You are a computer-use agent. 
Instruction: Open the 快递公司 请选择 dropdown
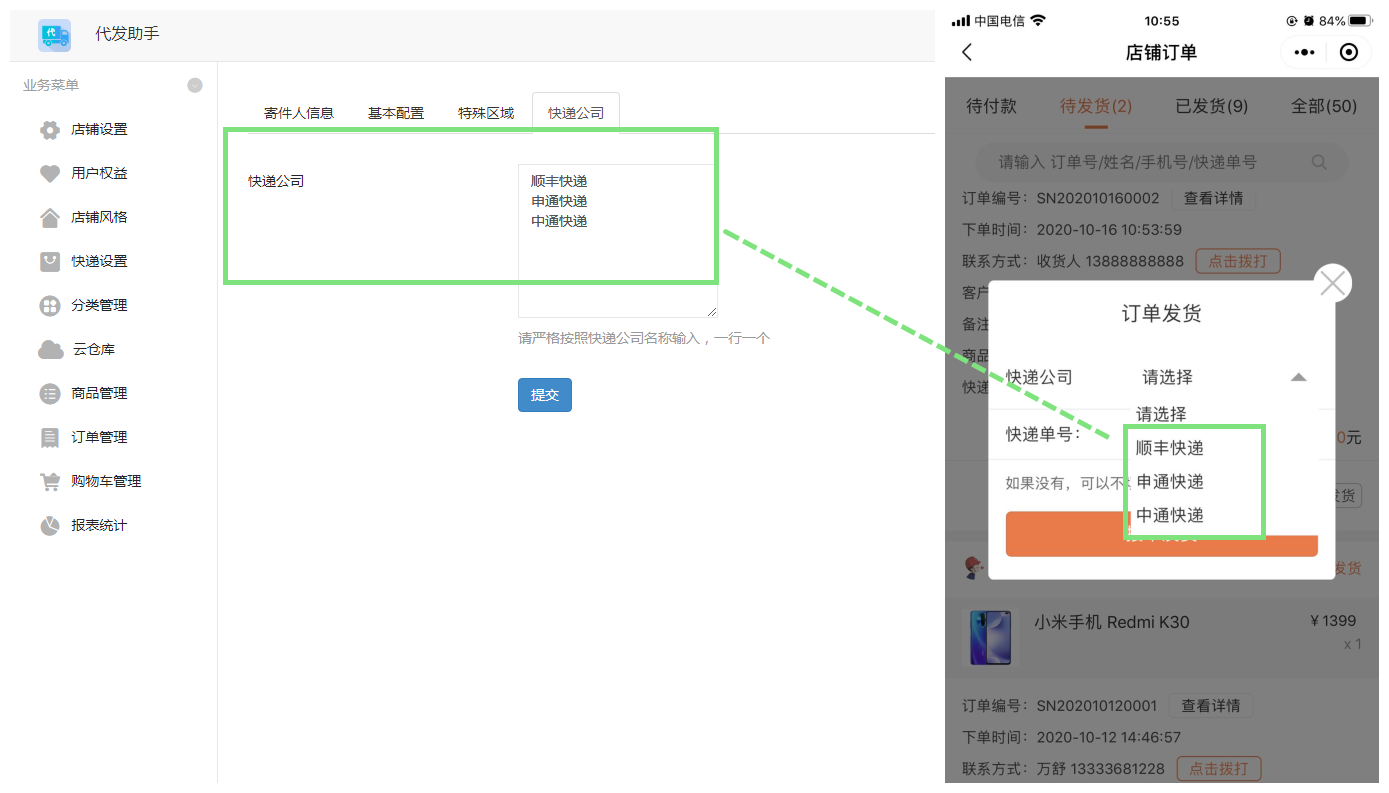point(1224,378)
